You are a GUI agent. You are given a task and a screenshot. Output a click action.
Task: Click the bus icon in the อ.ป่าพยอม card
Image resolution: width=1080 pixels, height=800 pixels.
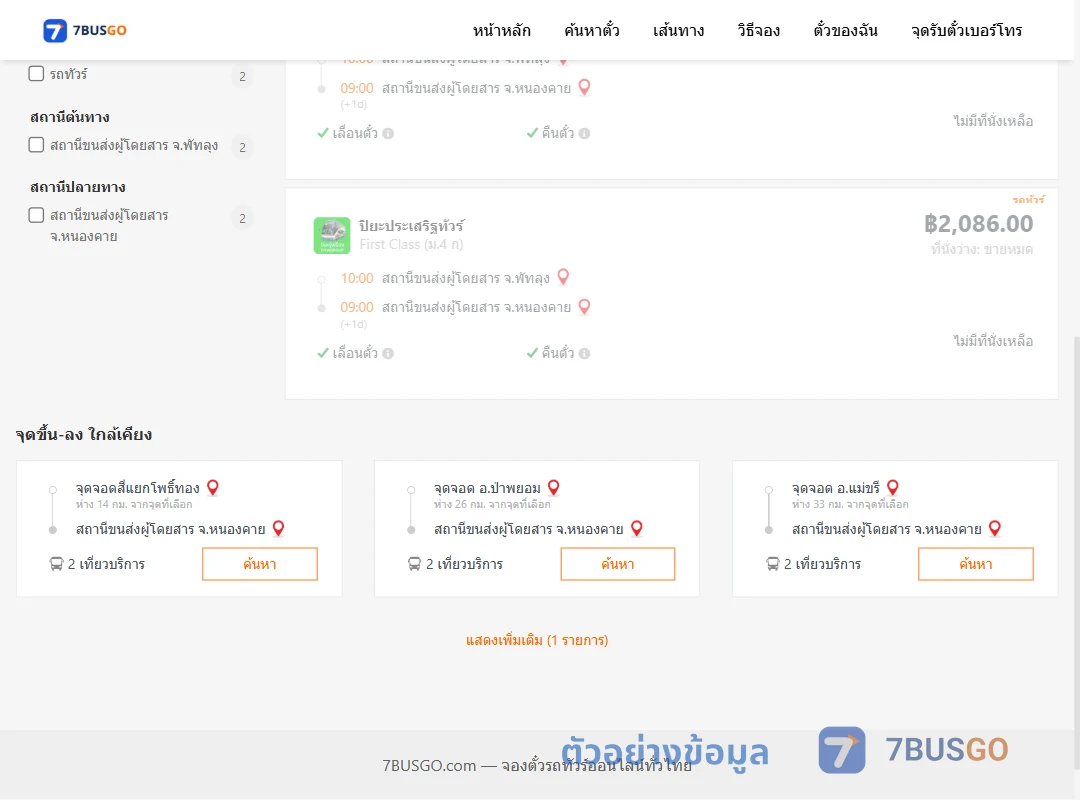click(x=415, y=564)
